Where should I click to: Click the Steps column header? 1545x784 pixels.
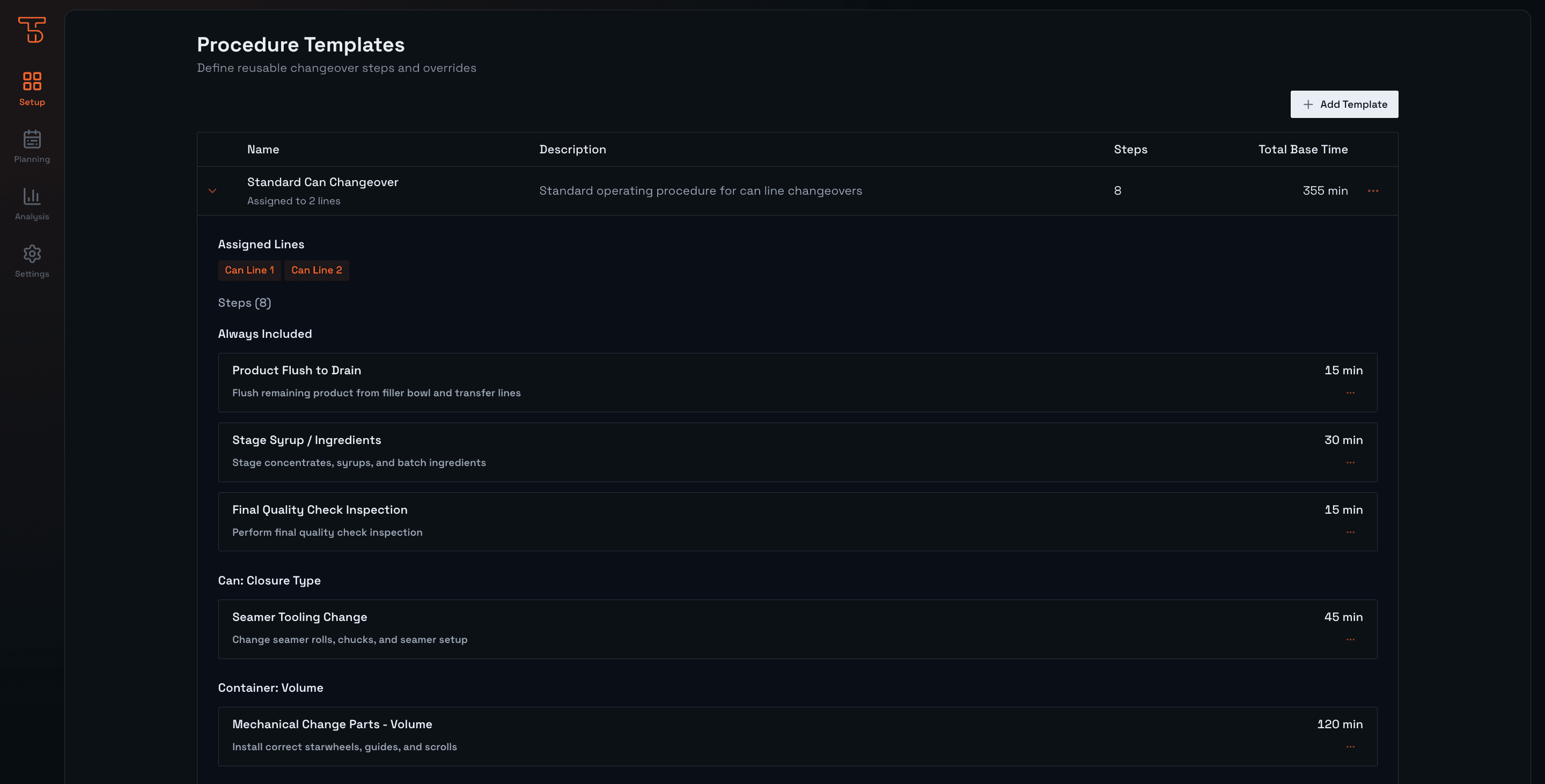pos(1130,149)
